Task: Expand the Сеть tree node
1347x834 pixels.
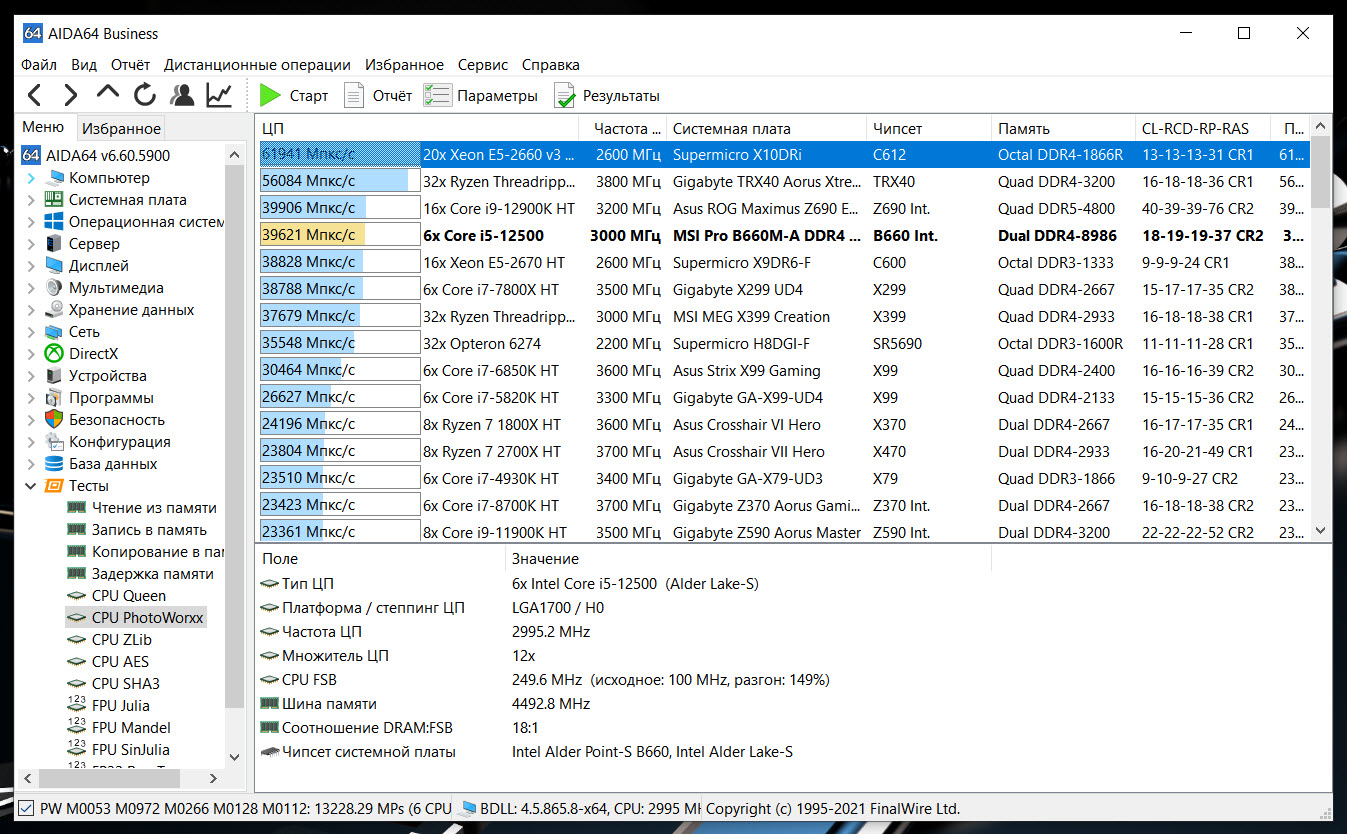Action: coord(31,332)
